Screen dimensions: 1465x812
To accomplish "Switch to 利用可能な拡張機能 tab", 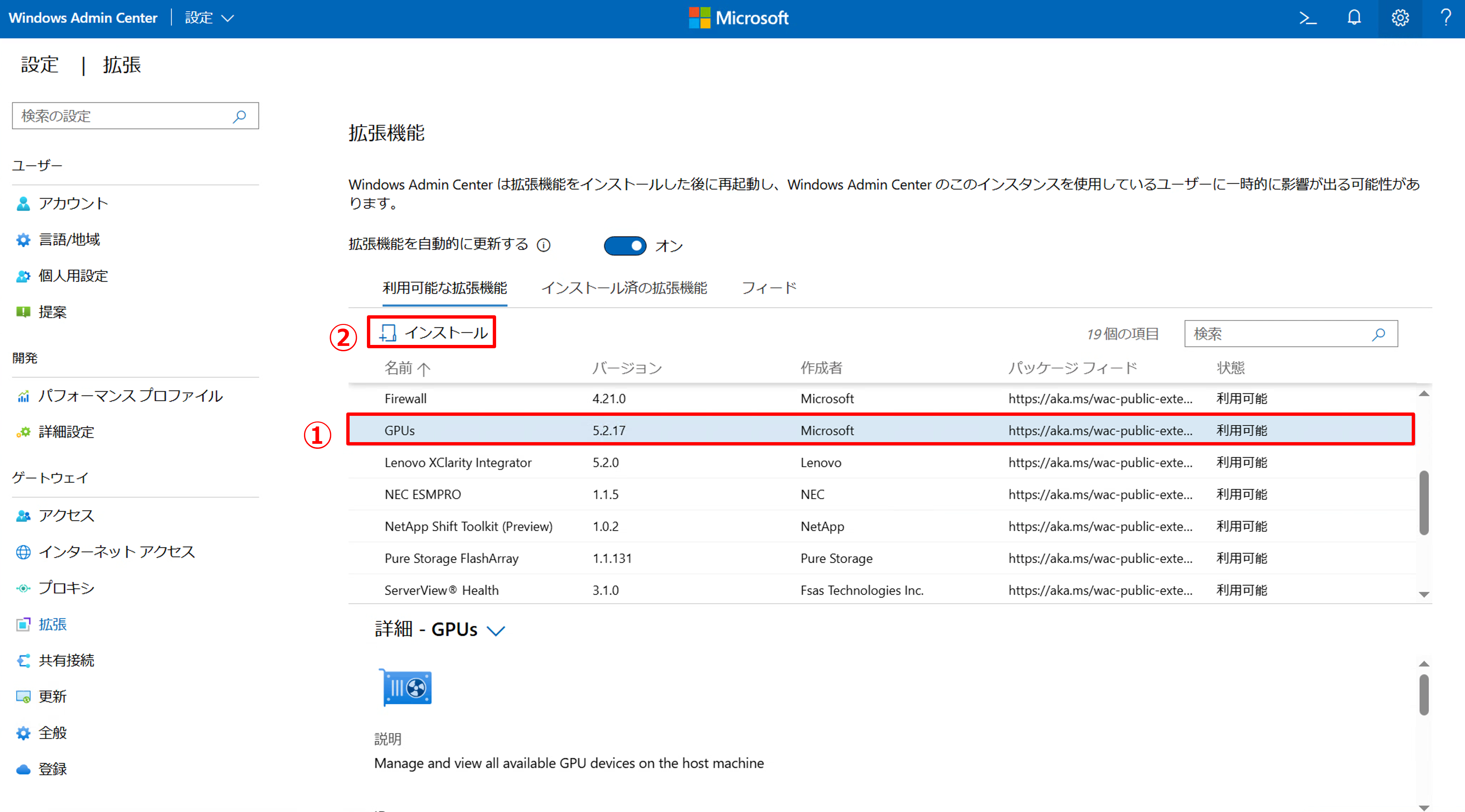I will [445, 288].
